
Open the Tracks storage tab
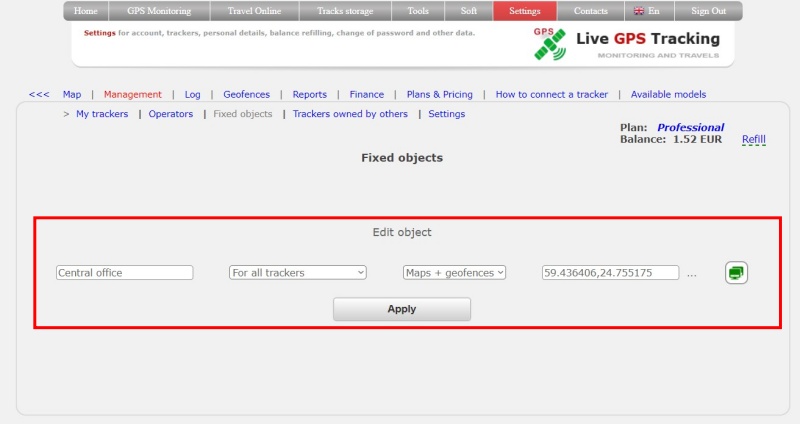(x=345, y=11)
